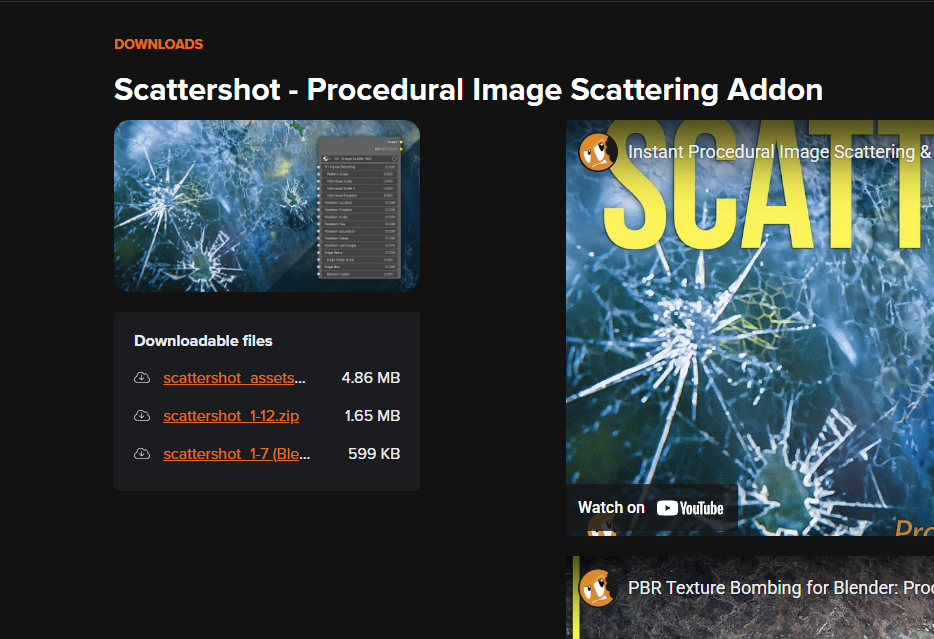Image resolution: width=934 pixels, height=639 pixels.
Task: Click the channel avatar on Scattering video
Action: tap(597, 152)
